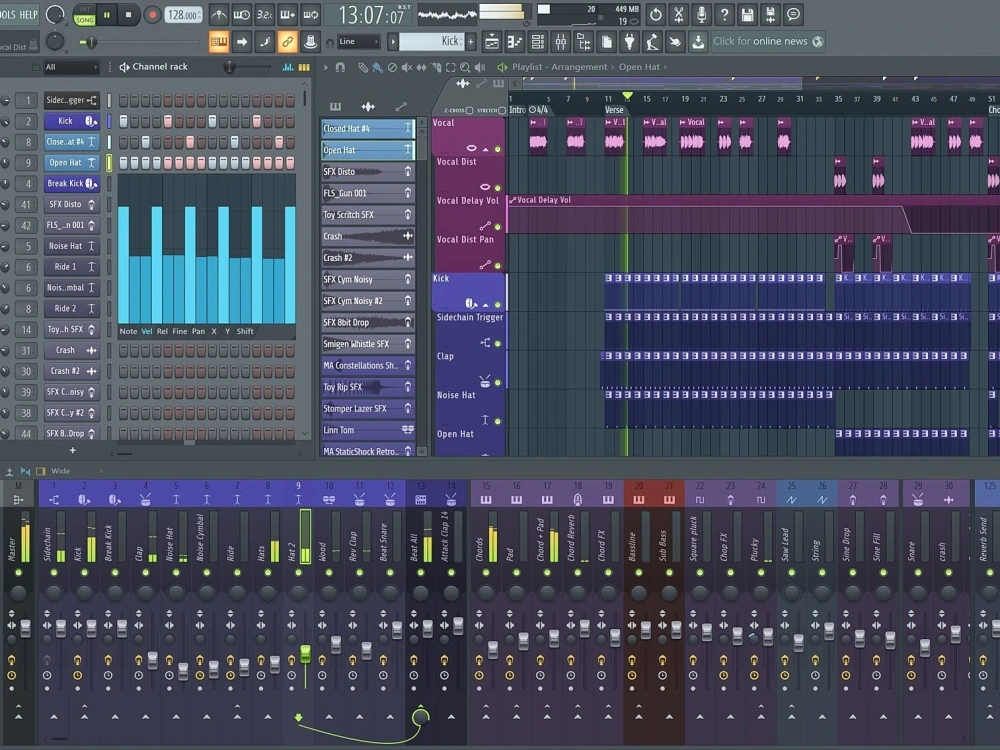This screenshot has width=1000, height=750.
Task: Click the question mark help icon
Action: coord(724,14)
